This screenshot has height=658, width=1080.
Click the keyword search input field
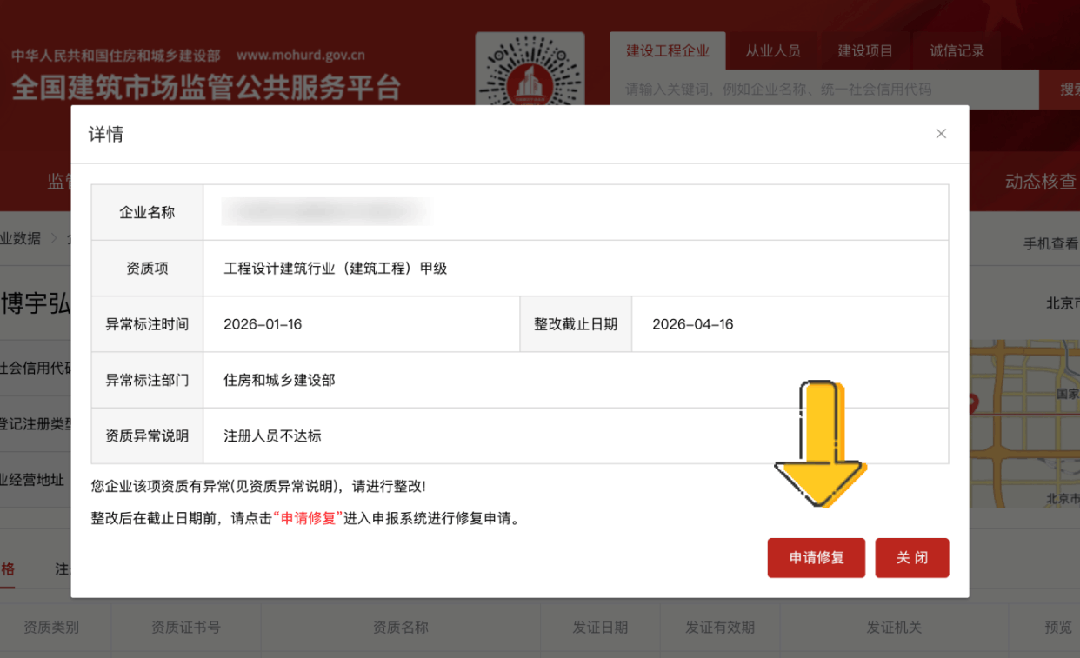tap(820, 90)
